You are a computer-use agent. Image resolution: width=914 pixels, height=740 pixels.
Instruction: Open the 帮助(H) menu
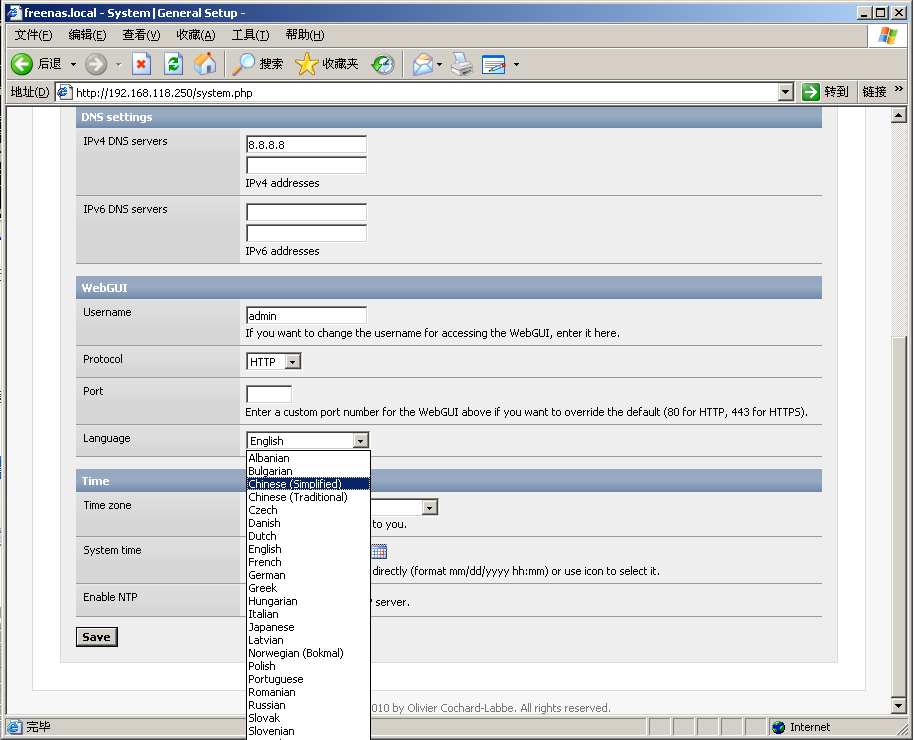(x=305, y=35)
